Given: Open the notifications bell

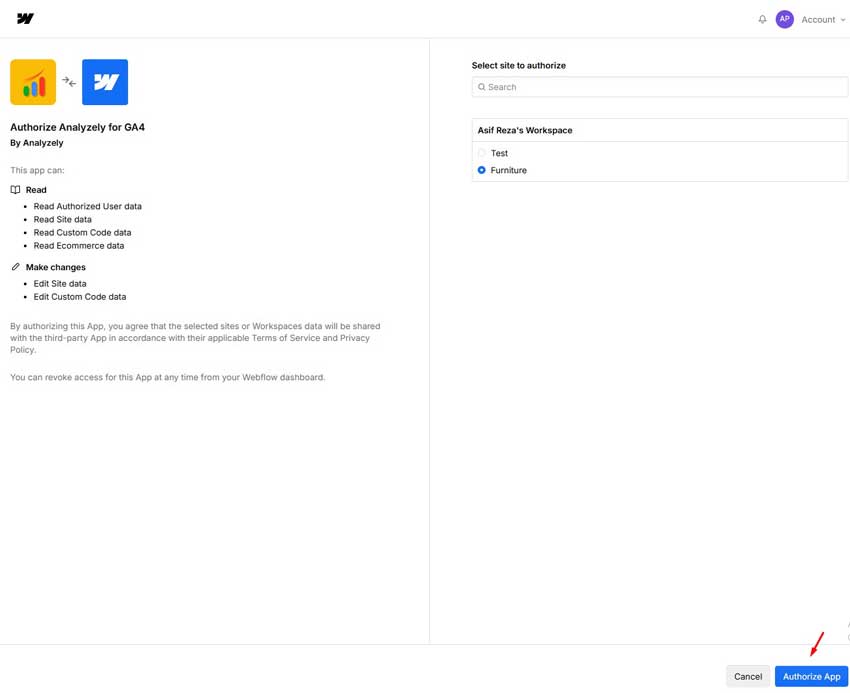Looking at the screenshot, I should tap(762, 19).
